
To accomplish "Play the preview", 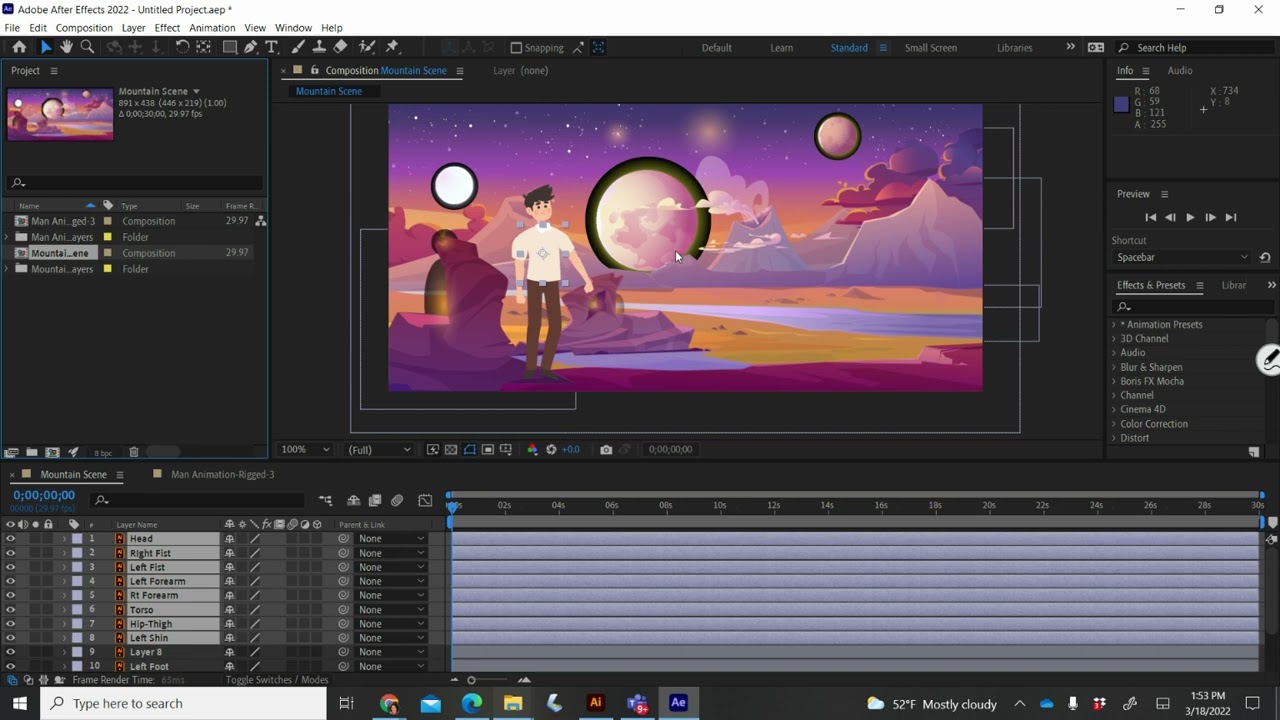I will [1190, 217].
